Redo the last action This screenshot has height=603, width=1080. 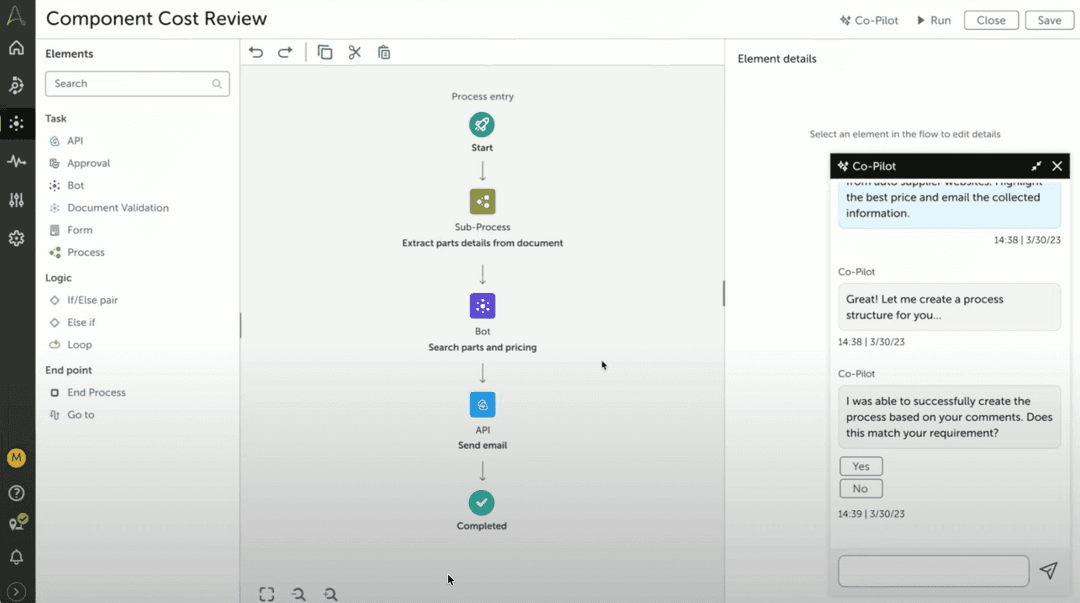285,52
